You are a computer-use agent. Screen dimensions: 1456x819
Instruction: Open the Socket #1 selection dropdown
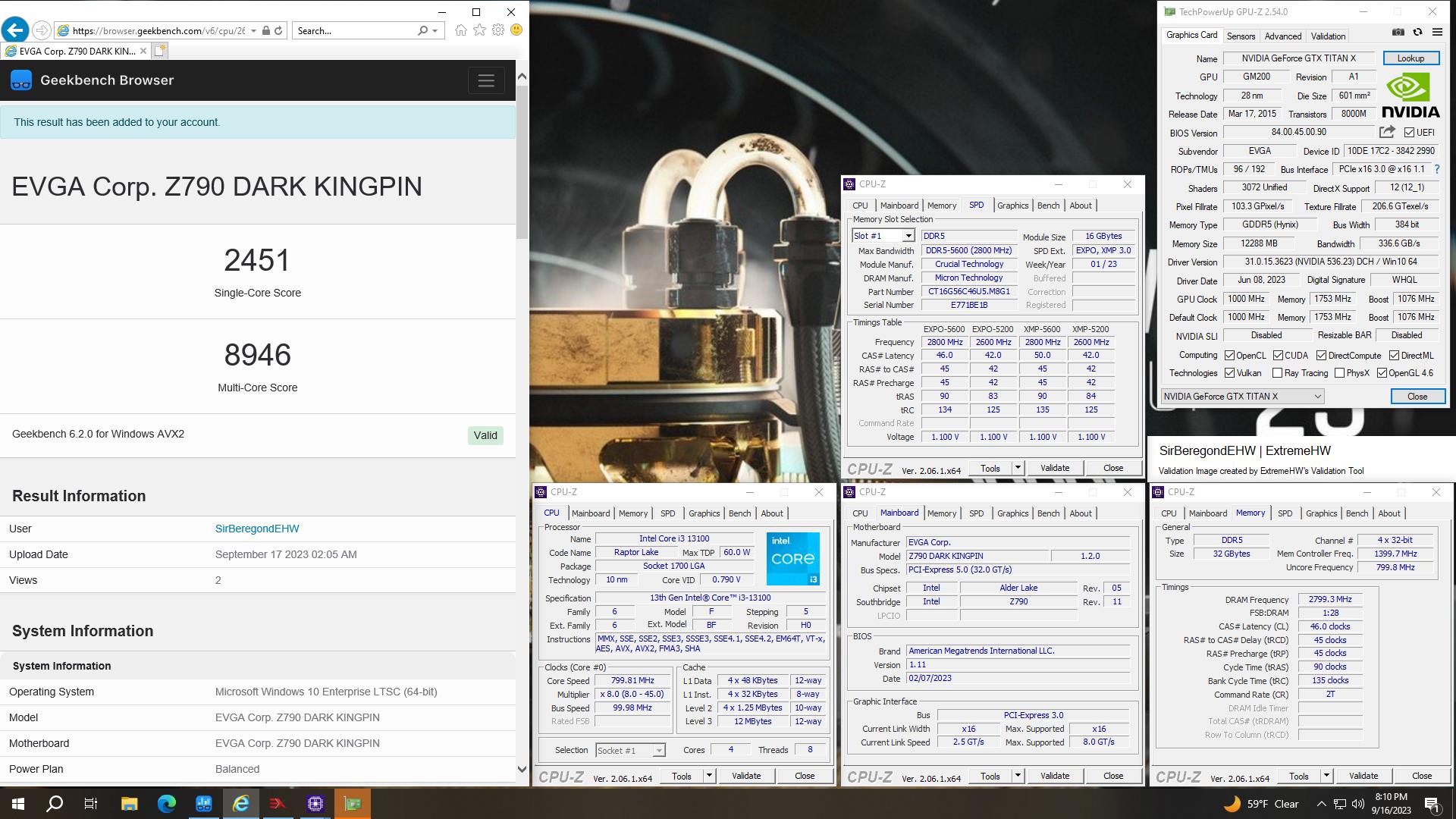630,750
